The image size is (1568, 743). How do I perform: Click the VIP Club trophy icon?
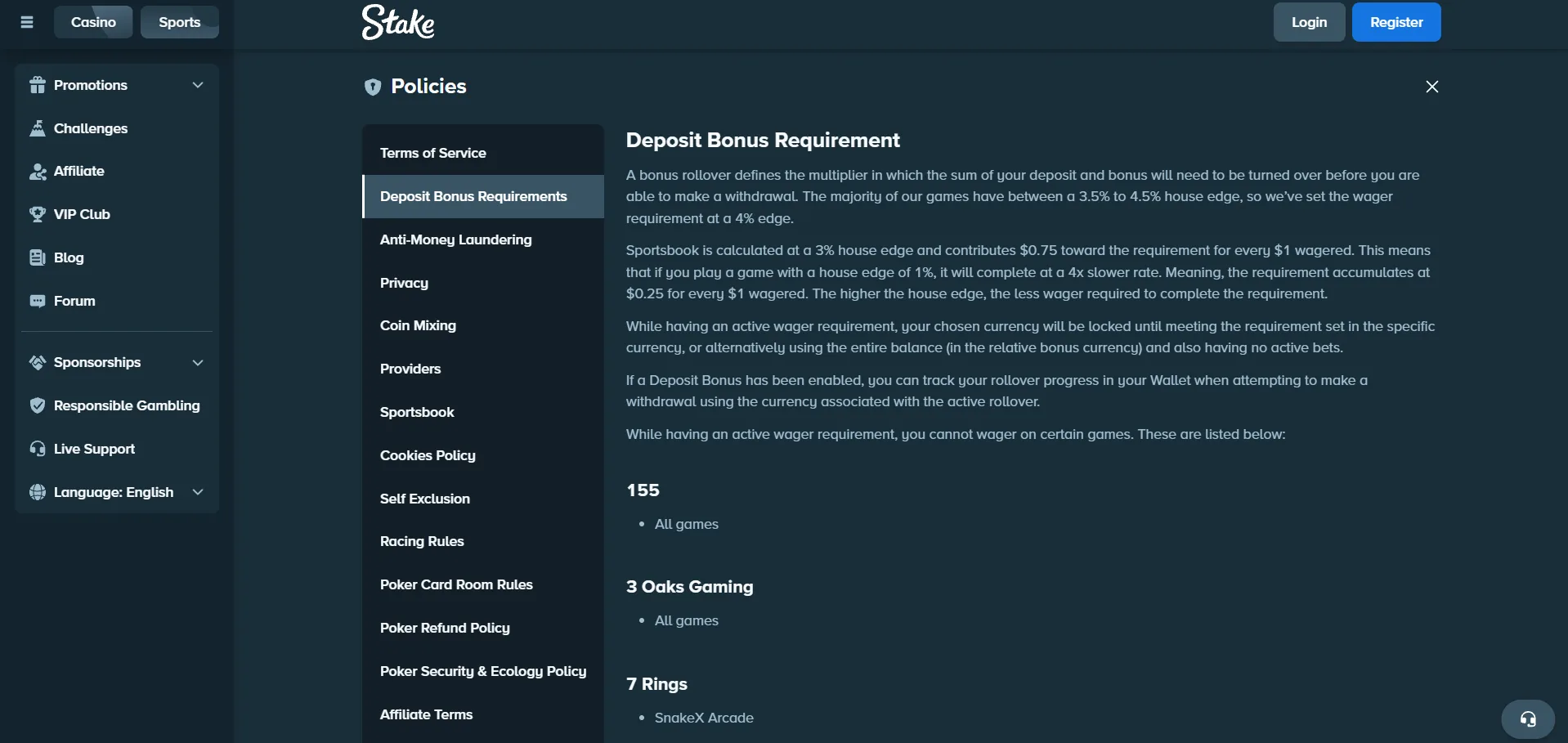(x=37, y=214)
